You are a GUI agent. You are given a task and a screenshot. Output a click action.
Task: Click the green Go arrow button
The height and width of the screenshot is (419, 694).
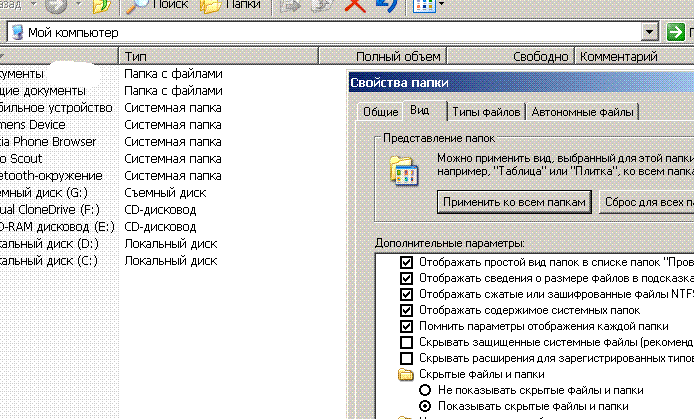click(680, 32)
